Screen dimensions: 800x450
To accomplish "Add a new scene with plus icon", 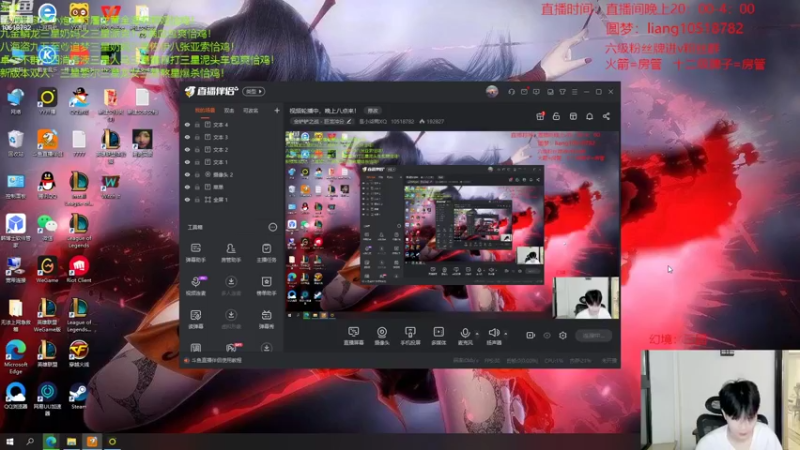I will coord(277,110).
